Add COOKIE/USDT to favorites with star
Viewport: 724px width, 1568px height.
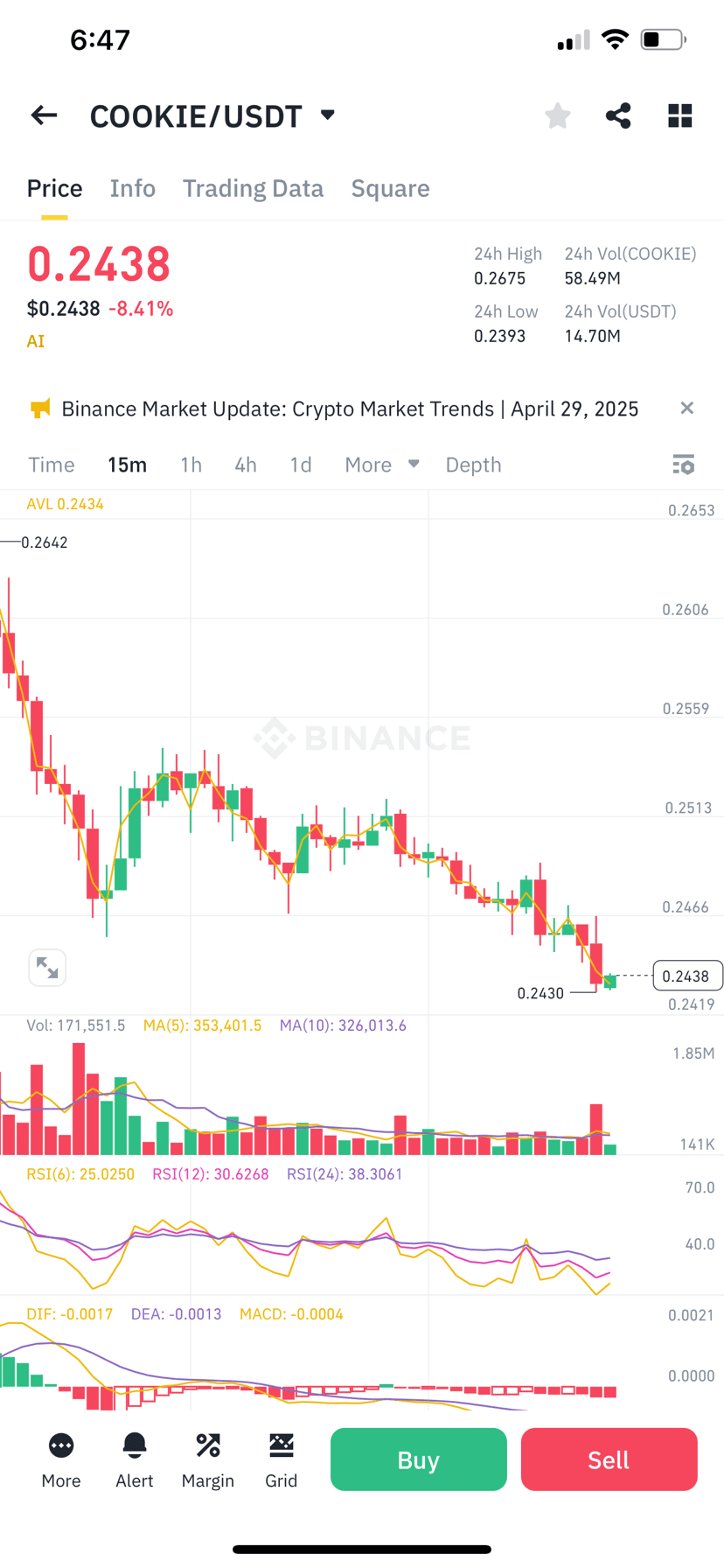(557, 115)
